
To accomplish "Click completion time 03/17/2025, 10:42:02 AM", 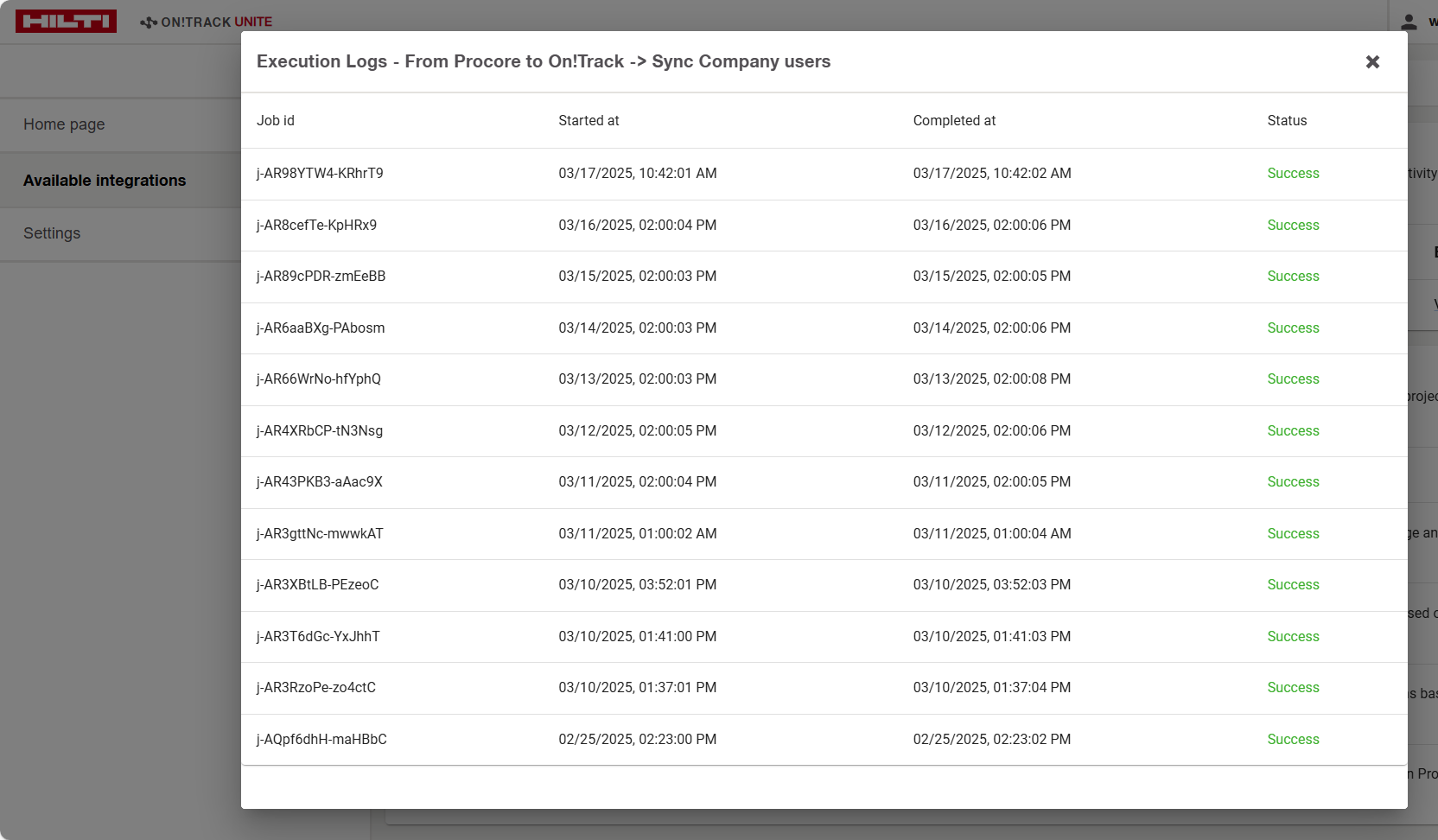I will point(992,174).
